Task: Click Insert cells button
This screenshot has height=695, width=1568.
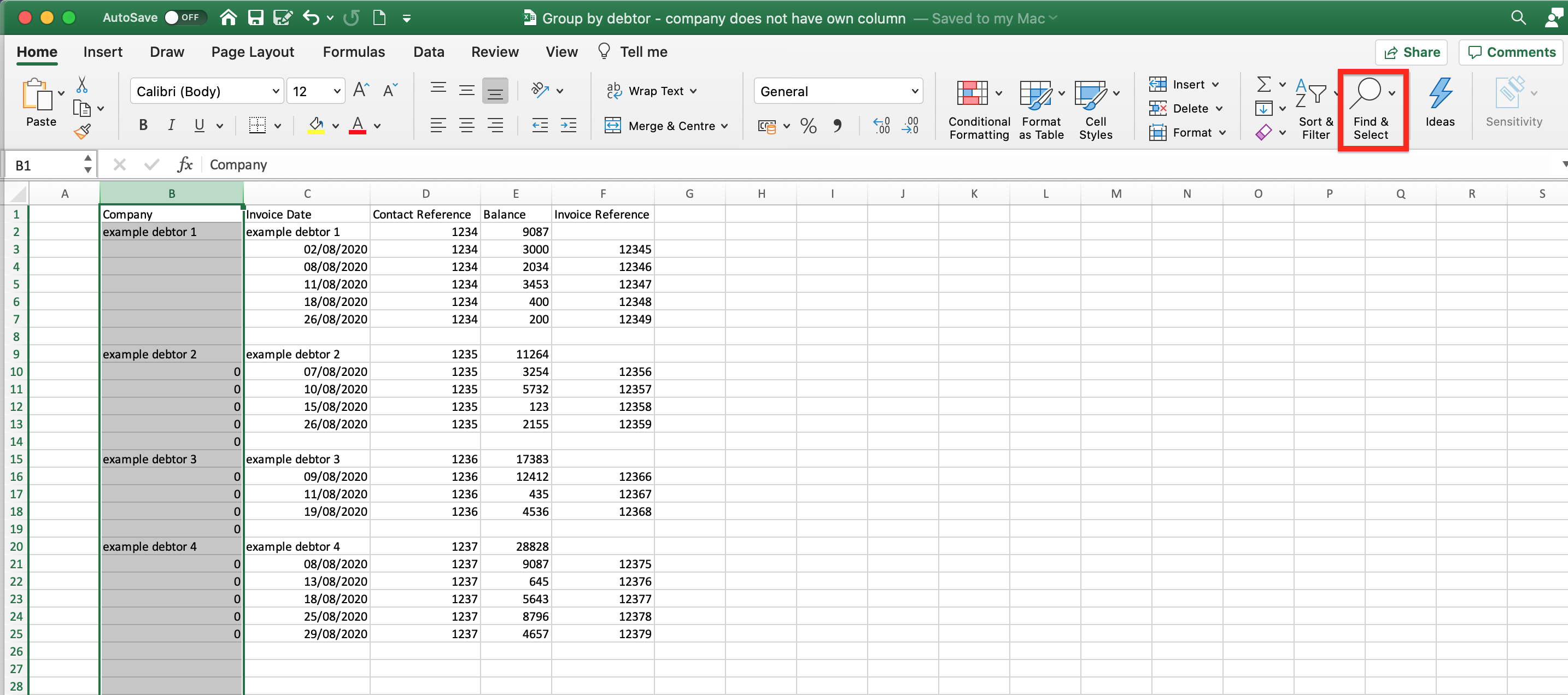Action: [x=1184, y=84]
